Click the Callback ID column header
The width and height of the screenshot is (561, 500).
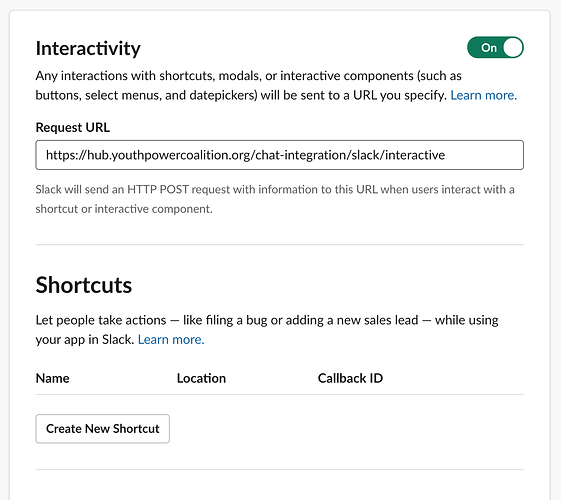[x=350, y=378]
